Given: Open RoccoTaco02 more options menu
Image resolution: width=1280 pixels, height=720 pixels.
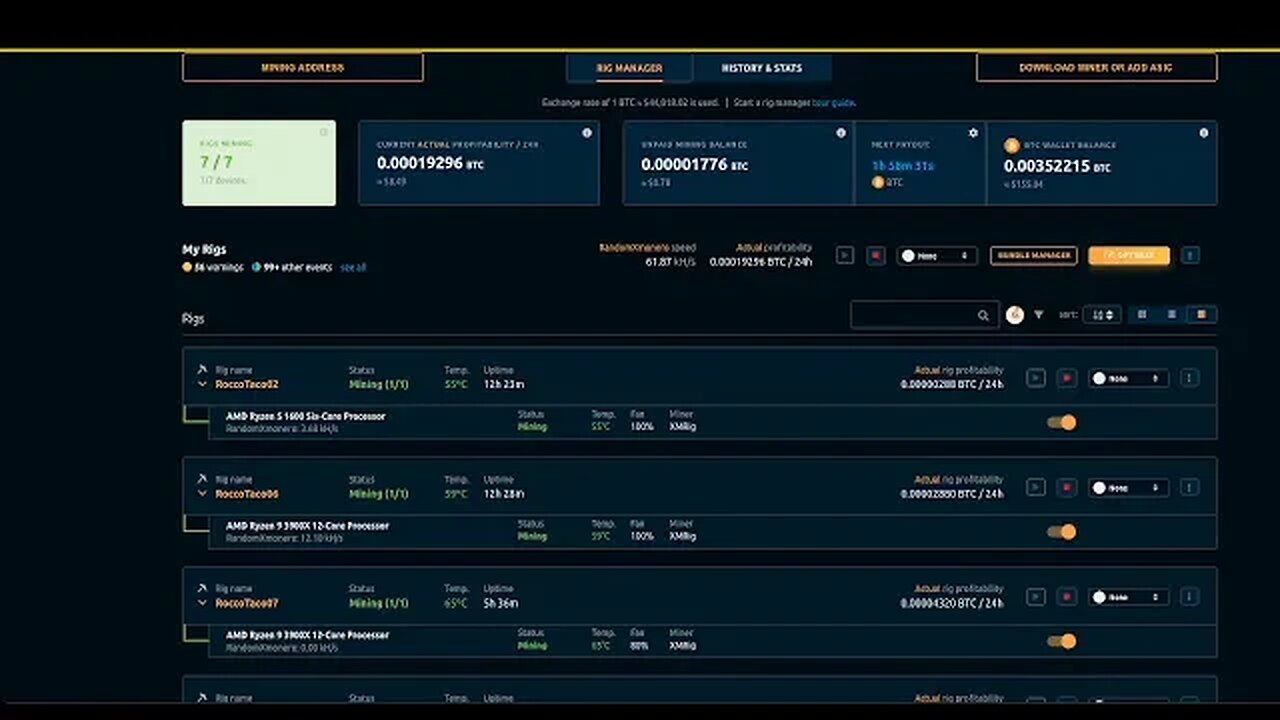Looking at the screenshot, I should pos(1190,378).
